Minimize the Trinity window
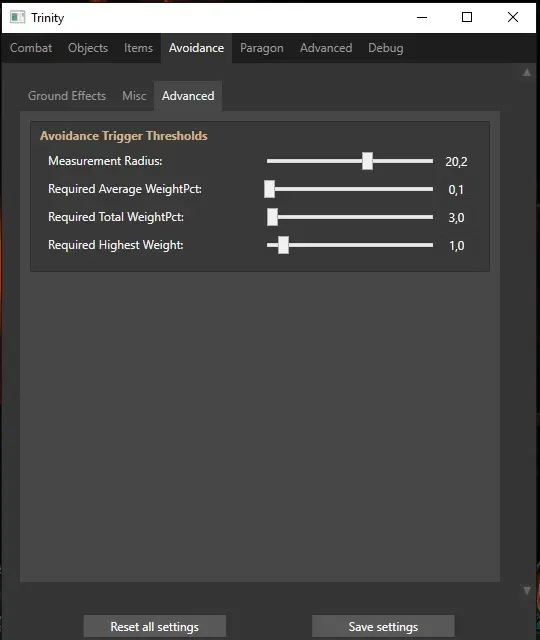The height and width of the screenshot is (640, 540). pos(422,18)
